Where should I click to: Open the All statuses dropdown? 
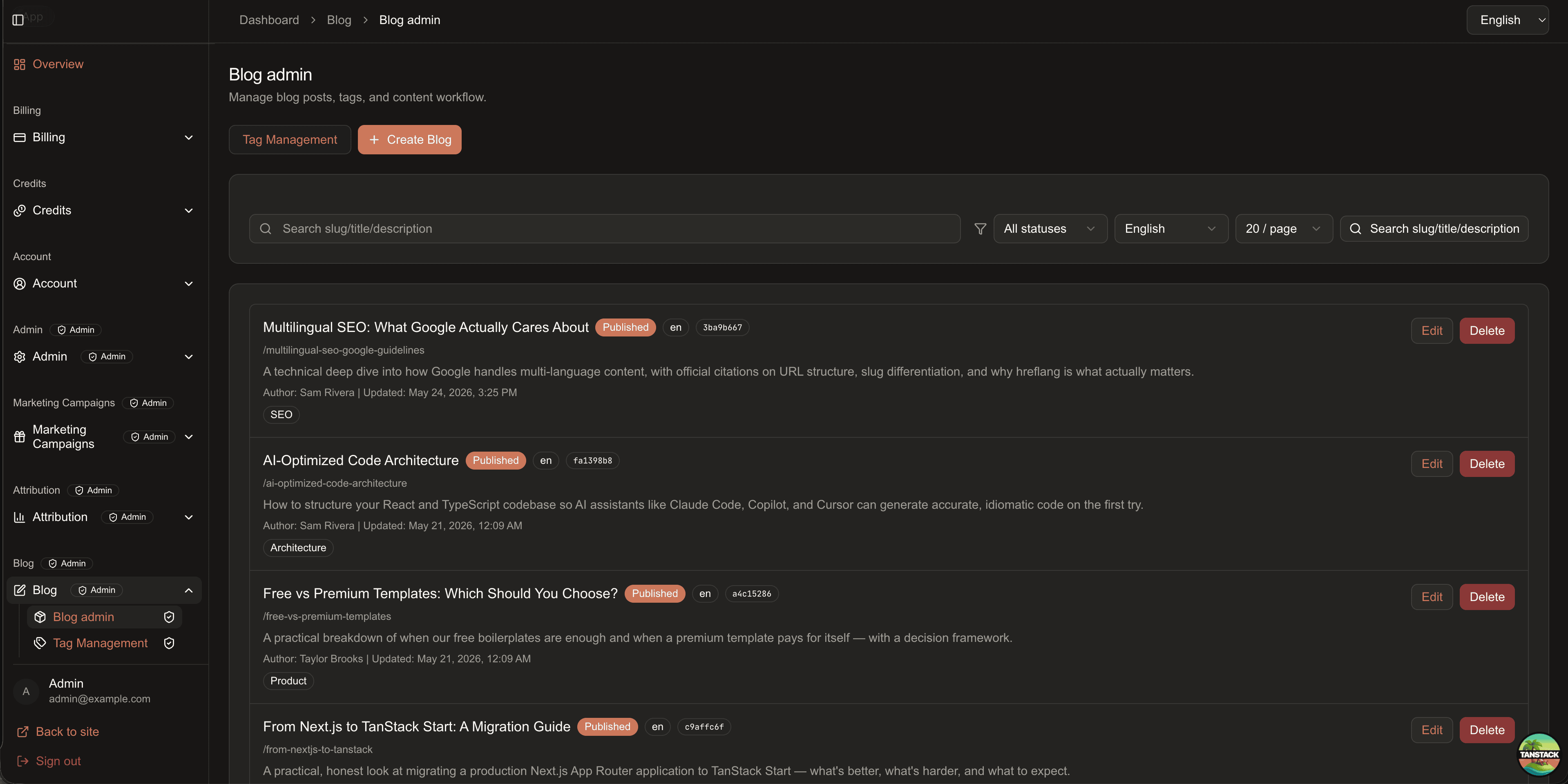(x=1050, y=229)
